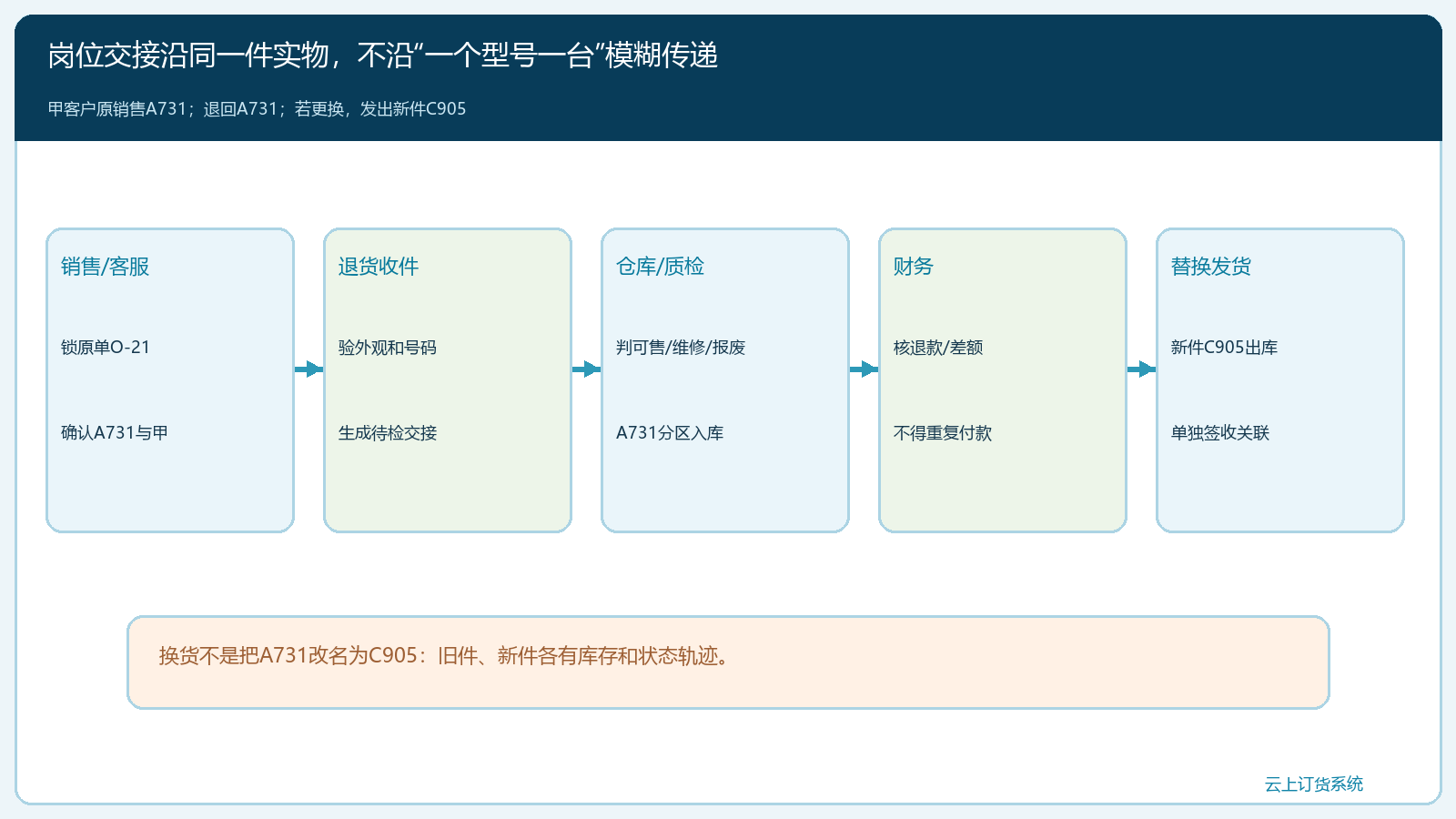The height and width of the screenshot is (819, 1456).
Task: Select the text 不得重复付款
Action: (943, 433)
